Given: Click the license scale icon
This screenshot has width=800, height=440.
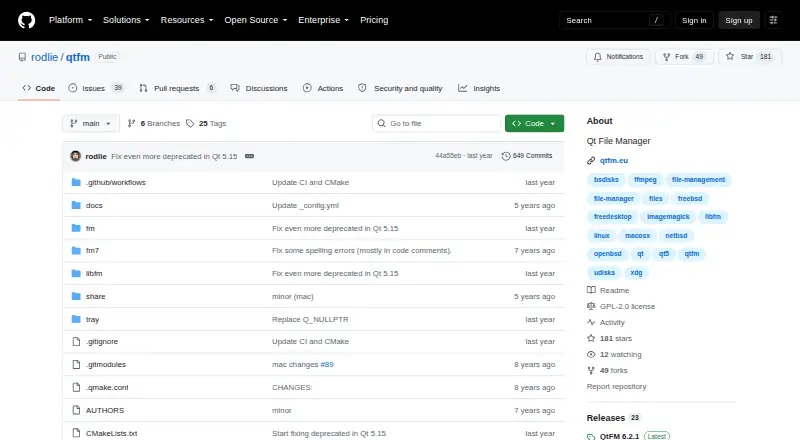Looking at the screenshot, I should [x=591, y=306].
